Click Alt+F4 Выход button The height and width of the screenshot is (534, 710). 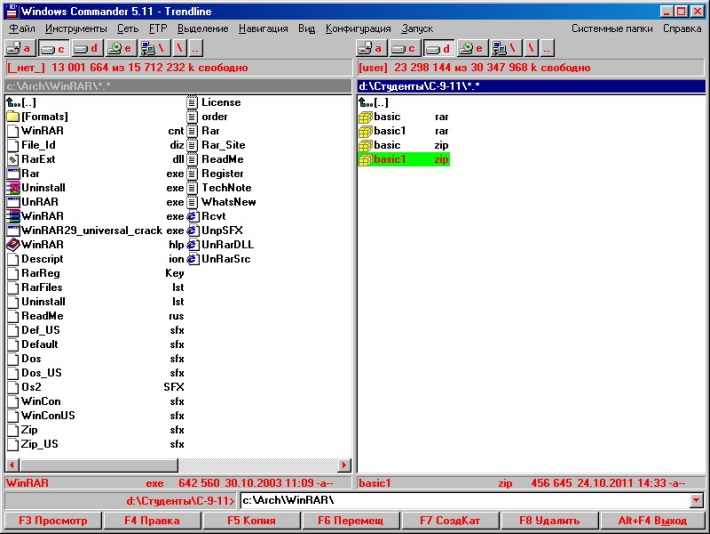point(652,521)
